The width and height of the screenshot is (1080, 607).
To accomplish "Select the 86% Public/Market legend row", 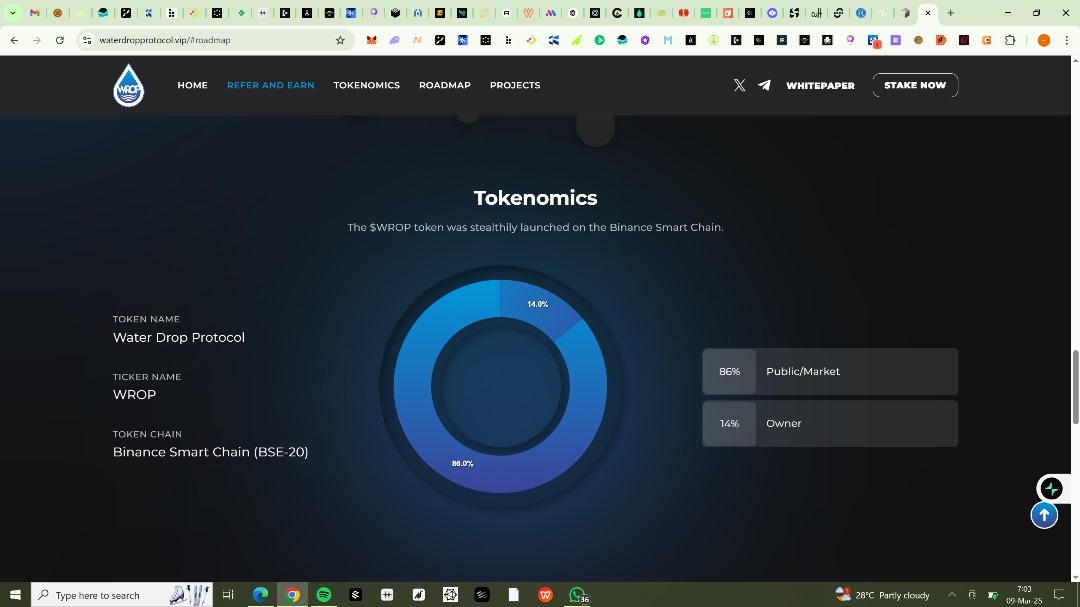I will pyautogui.click(x=830, y=371).
